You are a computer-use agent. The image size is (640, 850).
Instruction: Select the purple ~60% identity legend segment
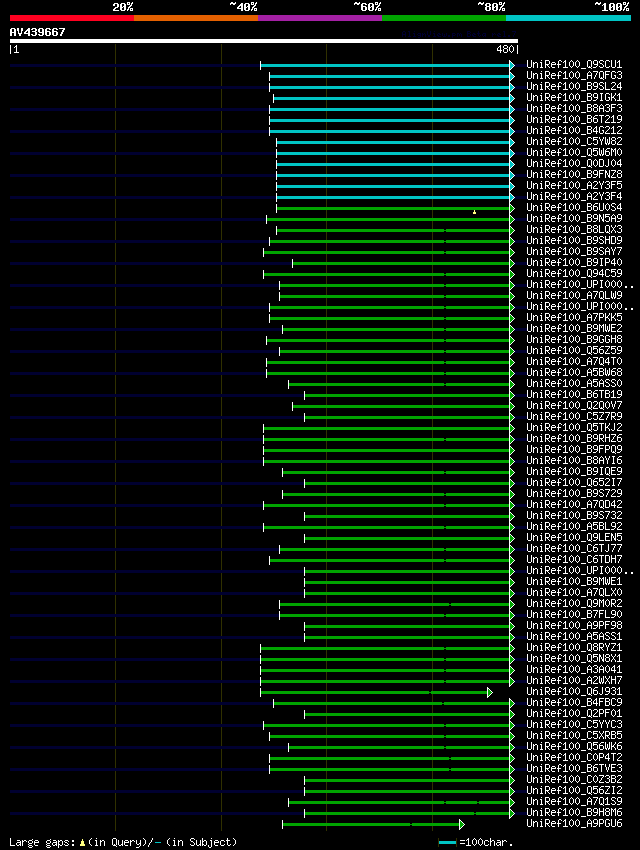click(320, 18)
